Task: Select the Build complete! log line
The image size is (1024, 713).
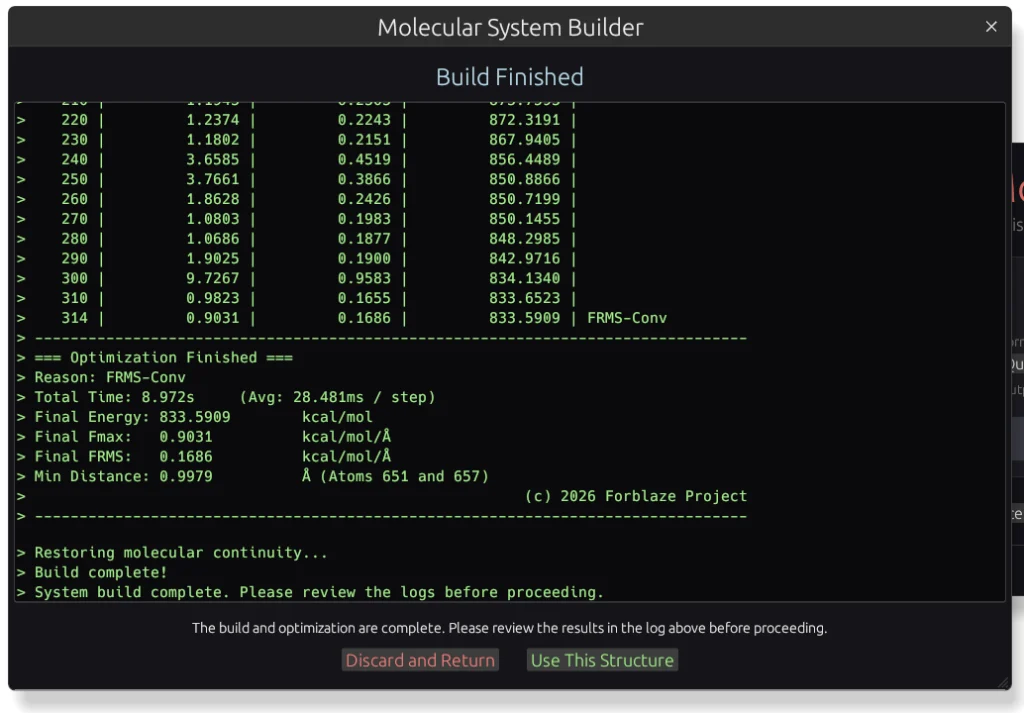Action: 101,573
